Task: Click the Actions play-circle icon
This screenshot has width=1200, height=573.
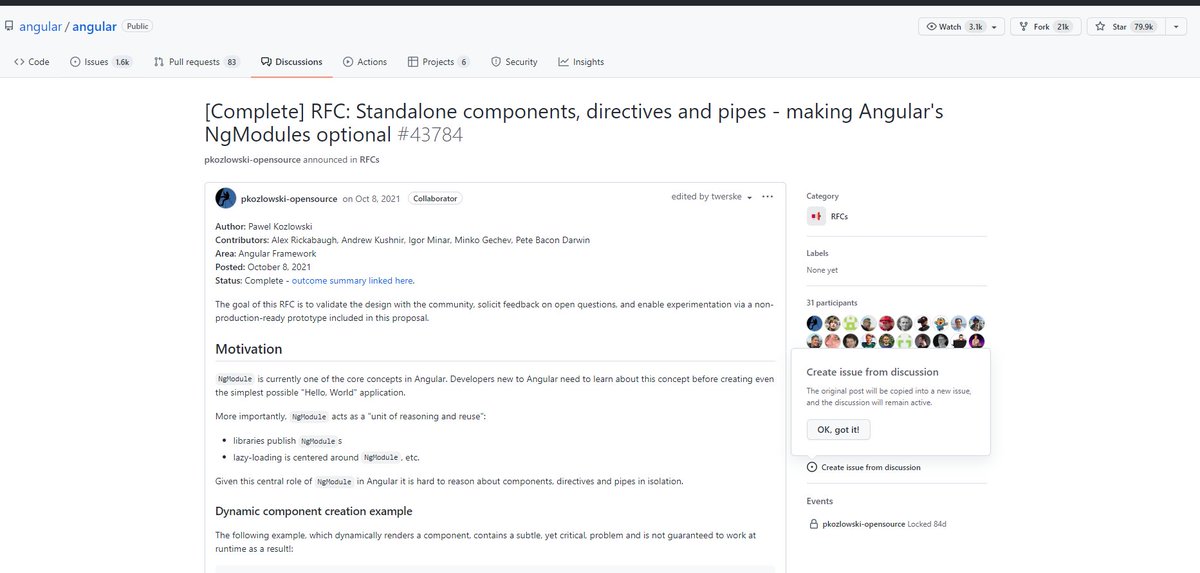Action: click(348, 62)
